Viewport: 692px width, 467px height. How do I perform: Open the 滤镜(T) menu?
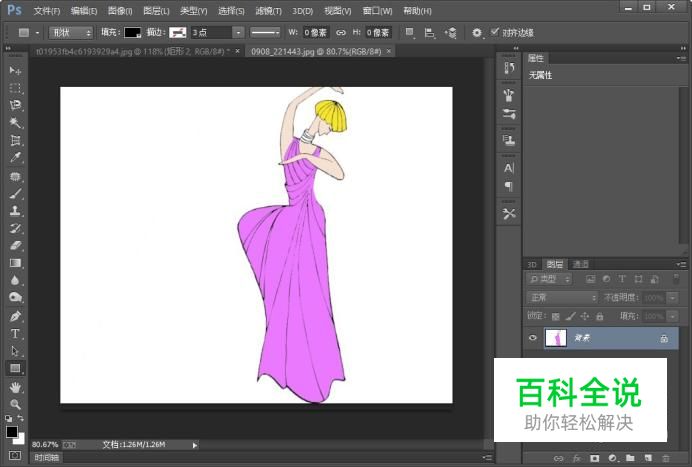click(268, 11)
